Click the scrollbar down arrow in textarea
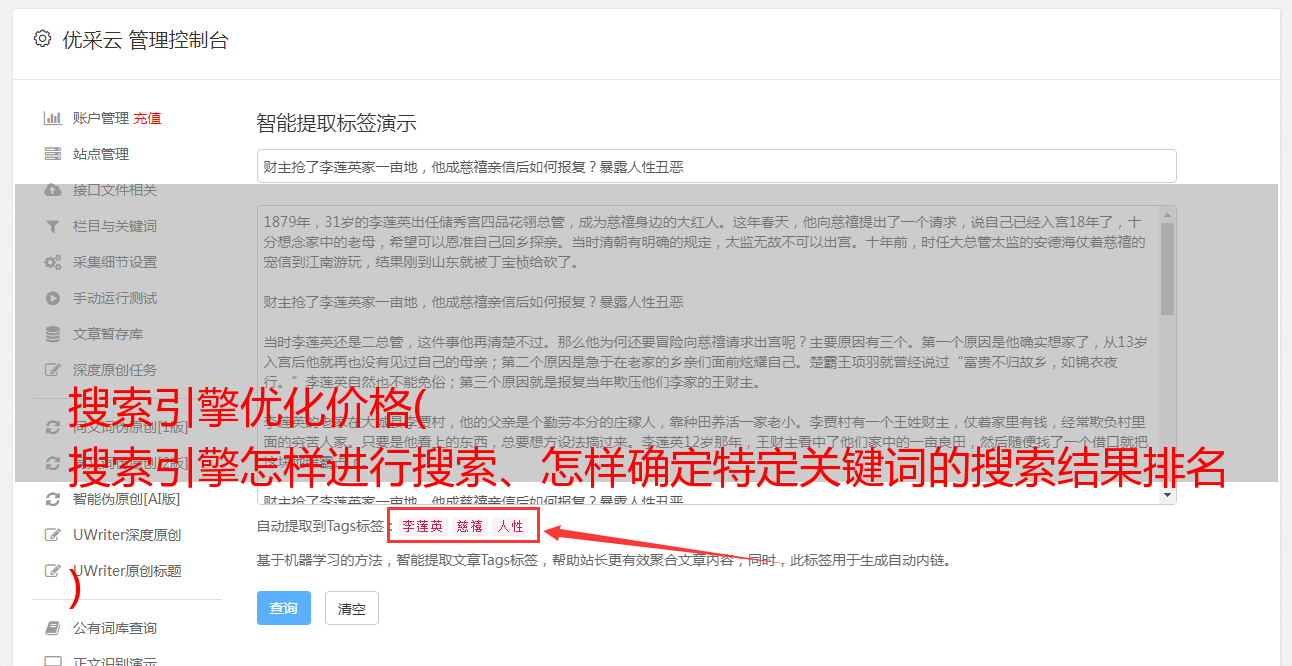The image size is (1292, 666). pos(1167,495)
